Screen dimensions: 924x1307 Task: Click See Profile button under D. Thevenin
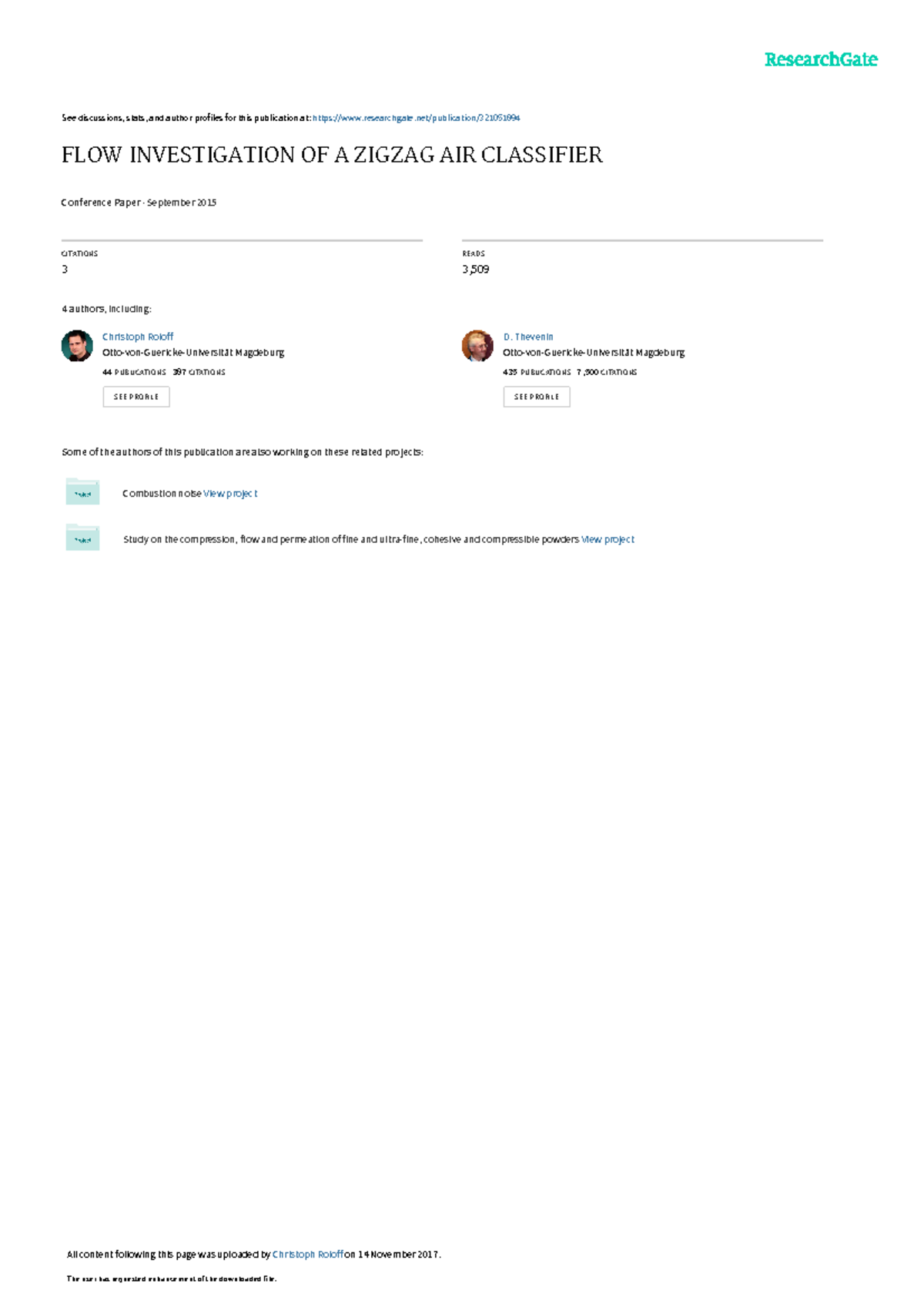[537, 397]
